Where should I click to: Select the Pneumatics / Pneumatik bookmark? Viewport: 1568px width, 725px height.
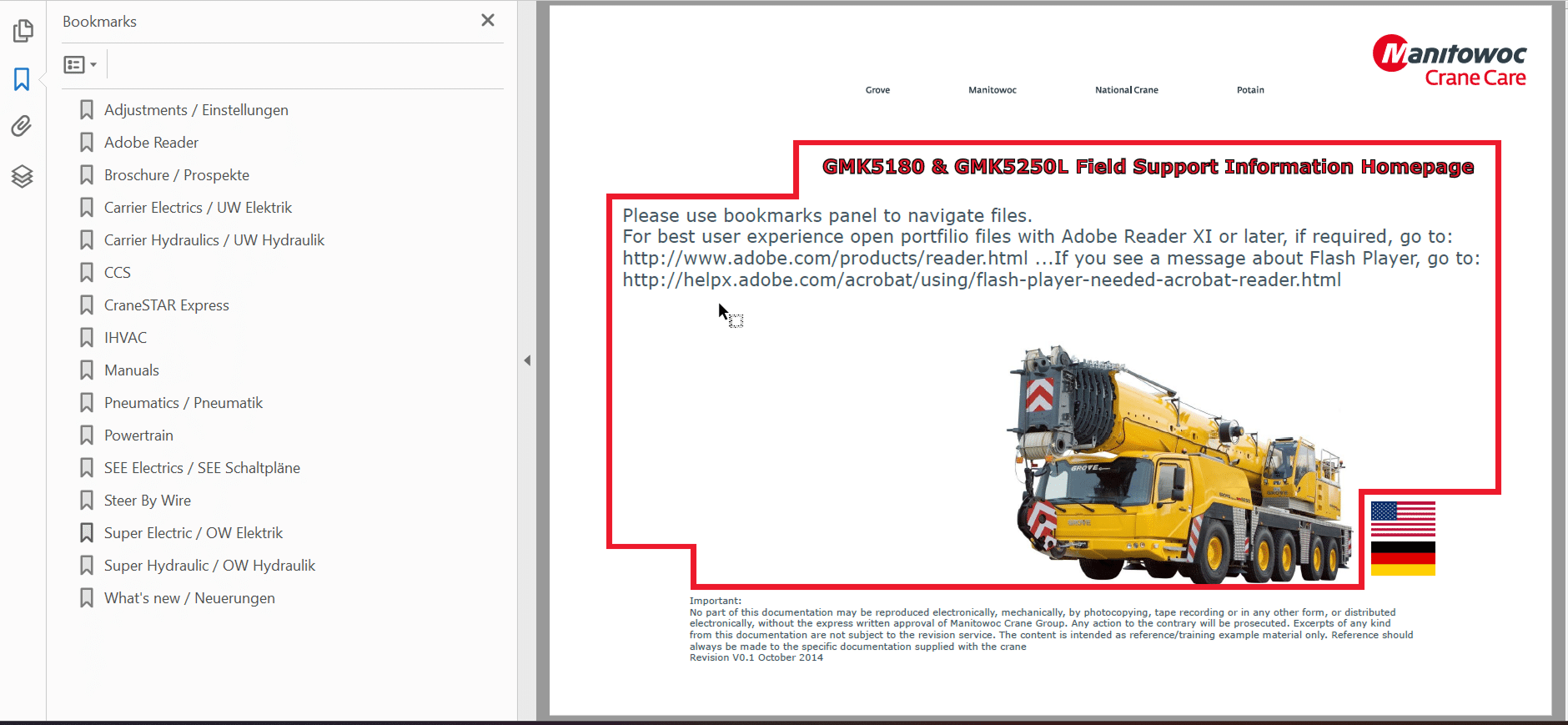[183, 403]
